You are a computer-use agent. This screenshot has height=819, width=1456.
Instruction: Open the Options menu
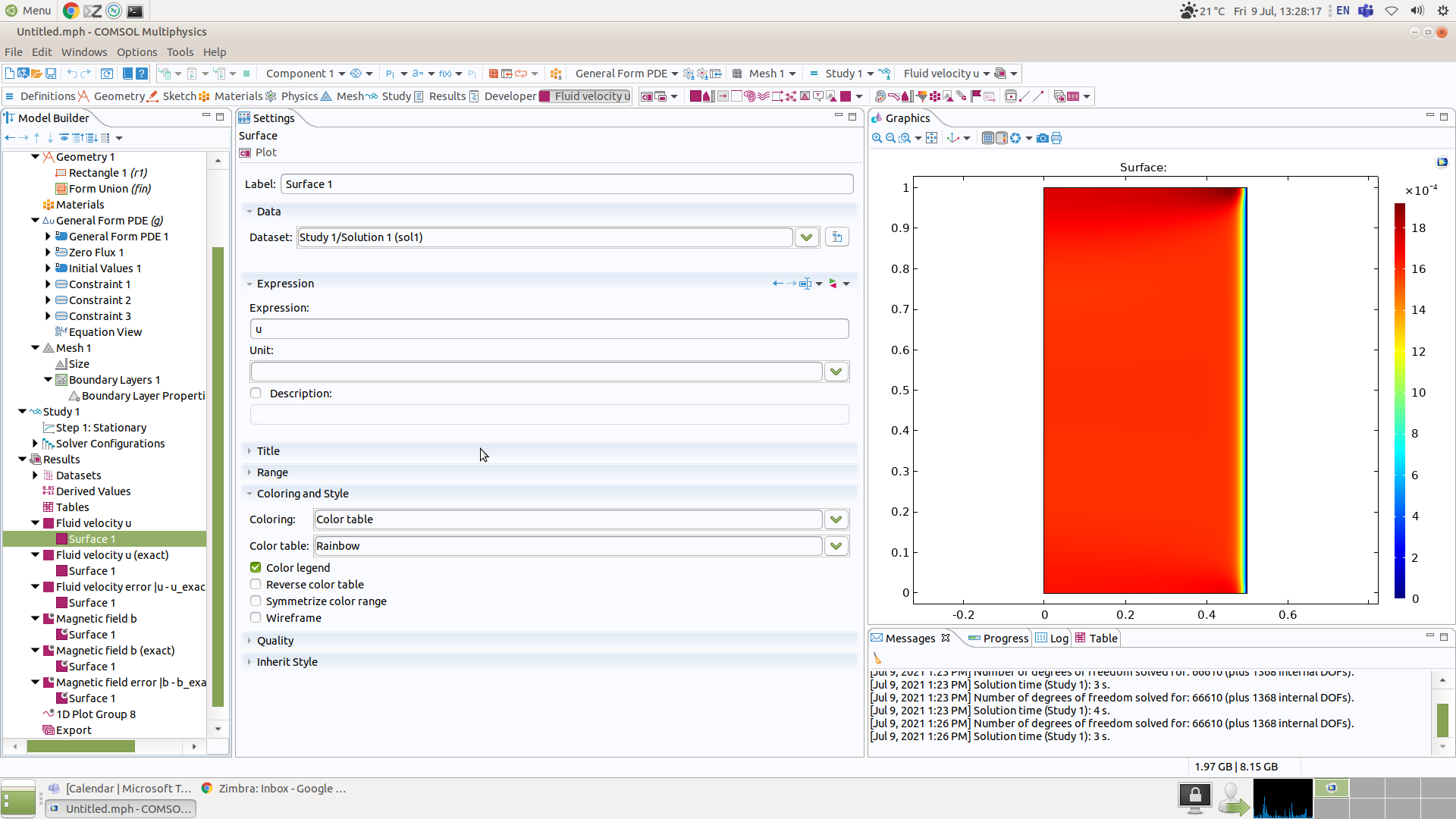136,52
